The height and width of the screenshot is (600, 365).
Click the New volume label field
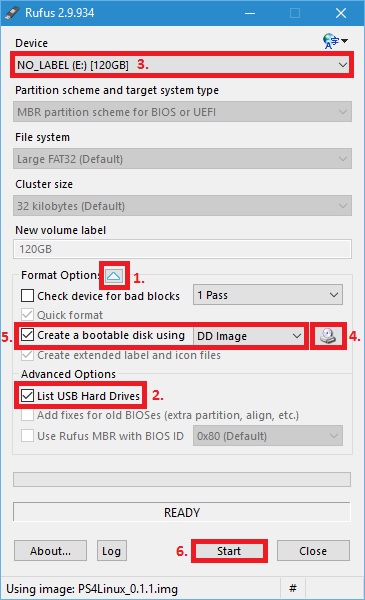(182, 249)
